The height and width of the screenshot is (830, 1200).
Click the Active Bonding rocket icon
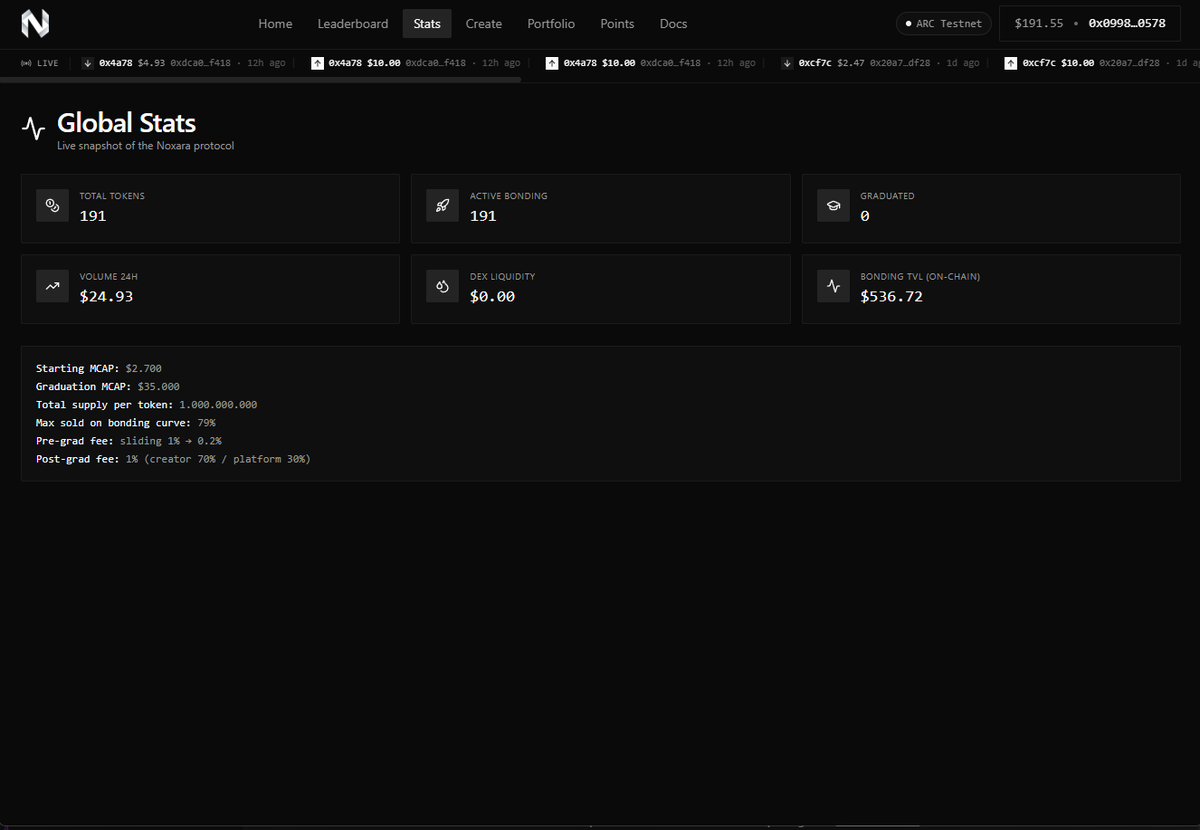[443, 205]
